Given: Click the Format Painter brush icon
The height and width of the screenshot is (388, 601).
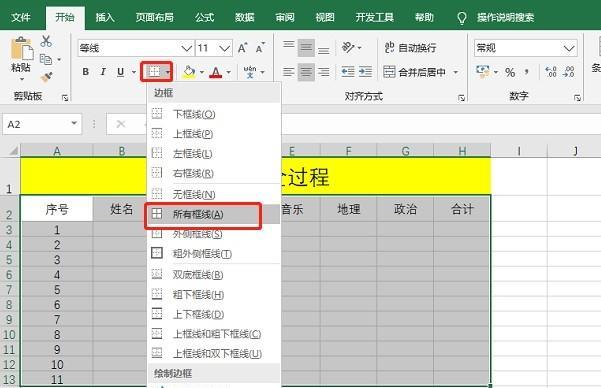Looking at the screenshot, I should pyautogui.click(x=46, y=77).
